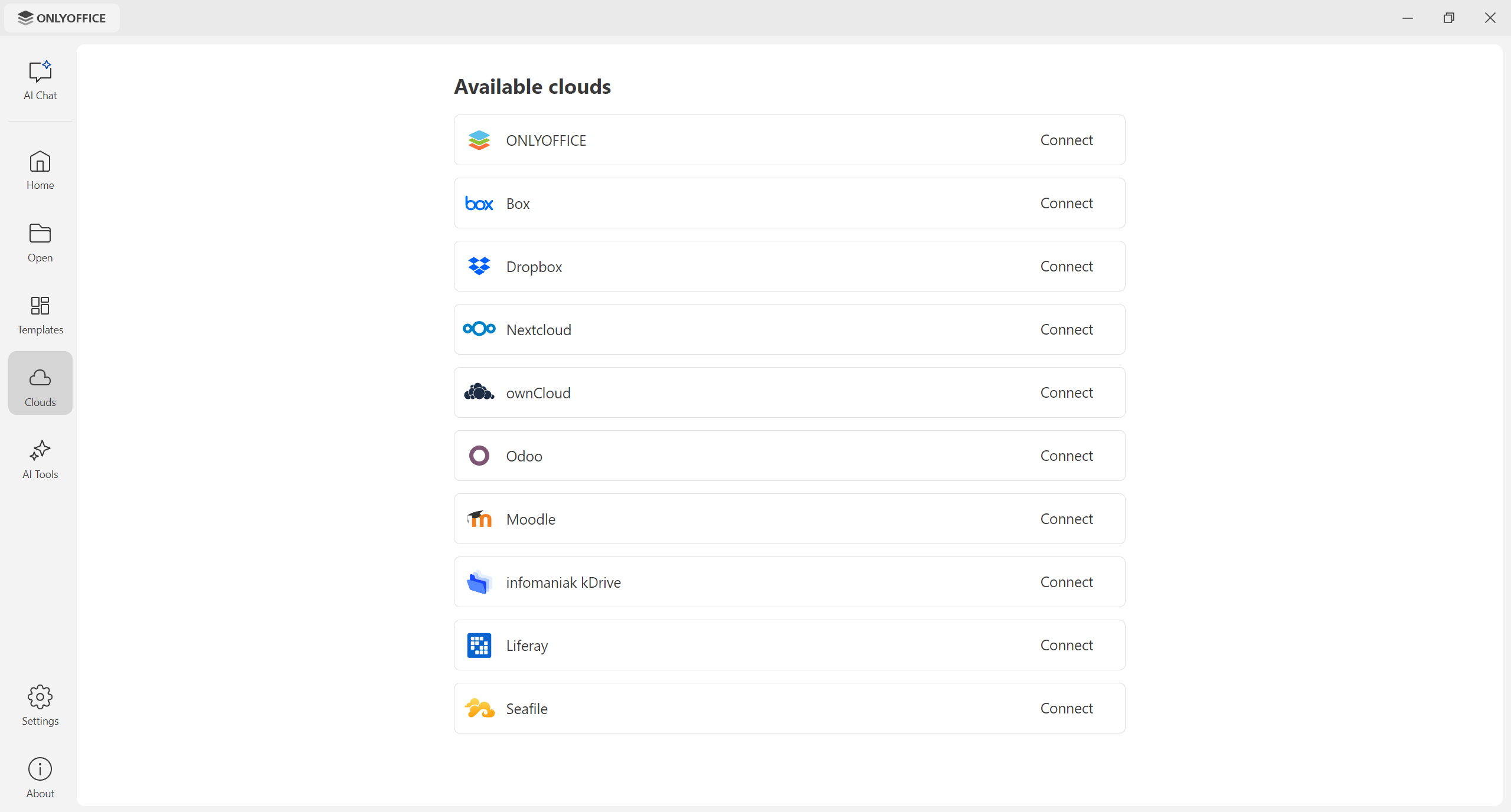1511x812 pixels.
Task: Click the Dropbox logo icon
Action: 479,266
